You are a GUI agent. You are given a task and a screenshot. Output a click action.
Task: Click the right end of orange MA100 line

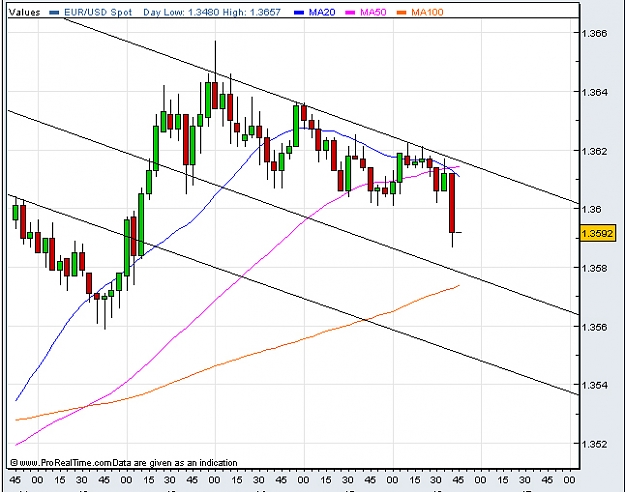pyautogui.click(x=459, y=285)
